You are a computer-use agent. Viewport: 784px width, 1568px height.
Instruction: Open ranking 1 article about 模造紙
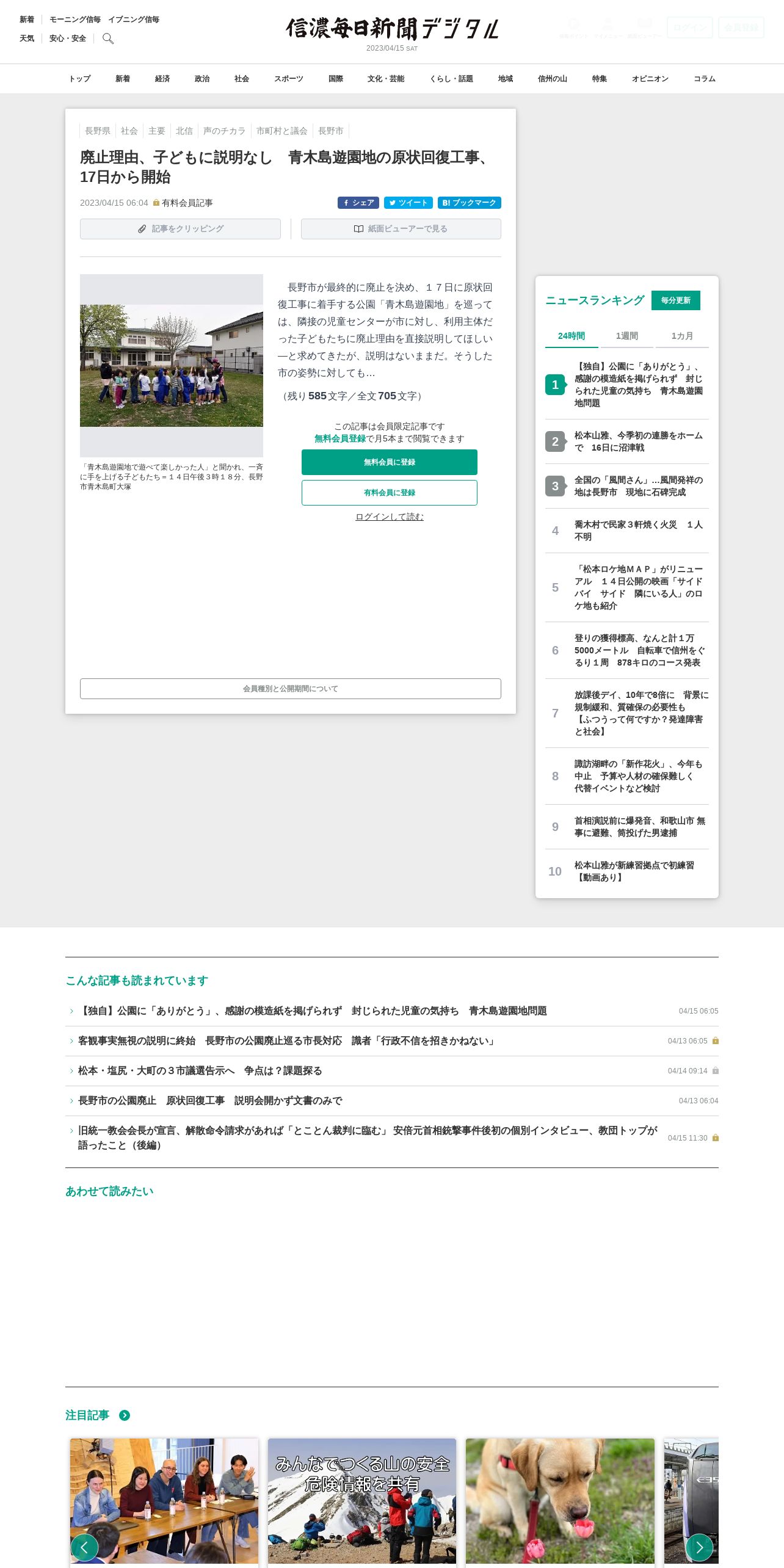(x=627, y=385)
